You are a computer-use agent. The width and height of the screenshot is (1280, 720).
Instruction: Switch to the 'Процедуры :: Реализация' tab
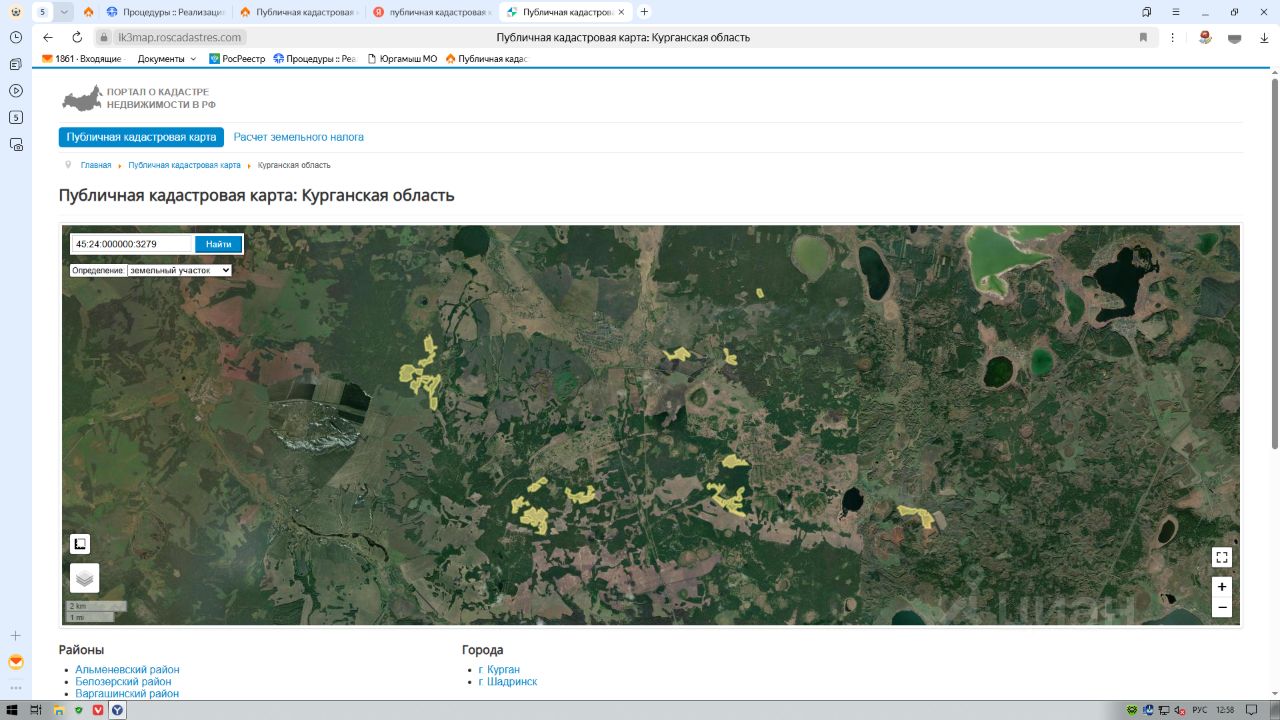click(165, 12)
